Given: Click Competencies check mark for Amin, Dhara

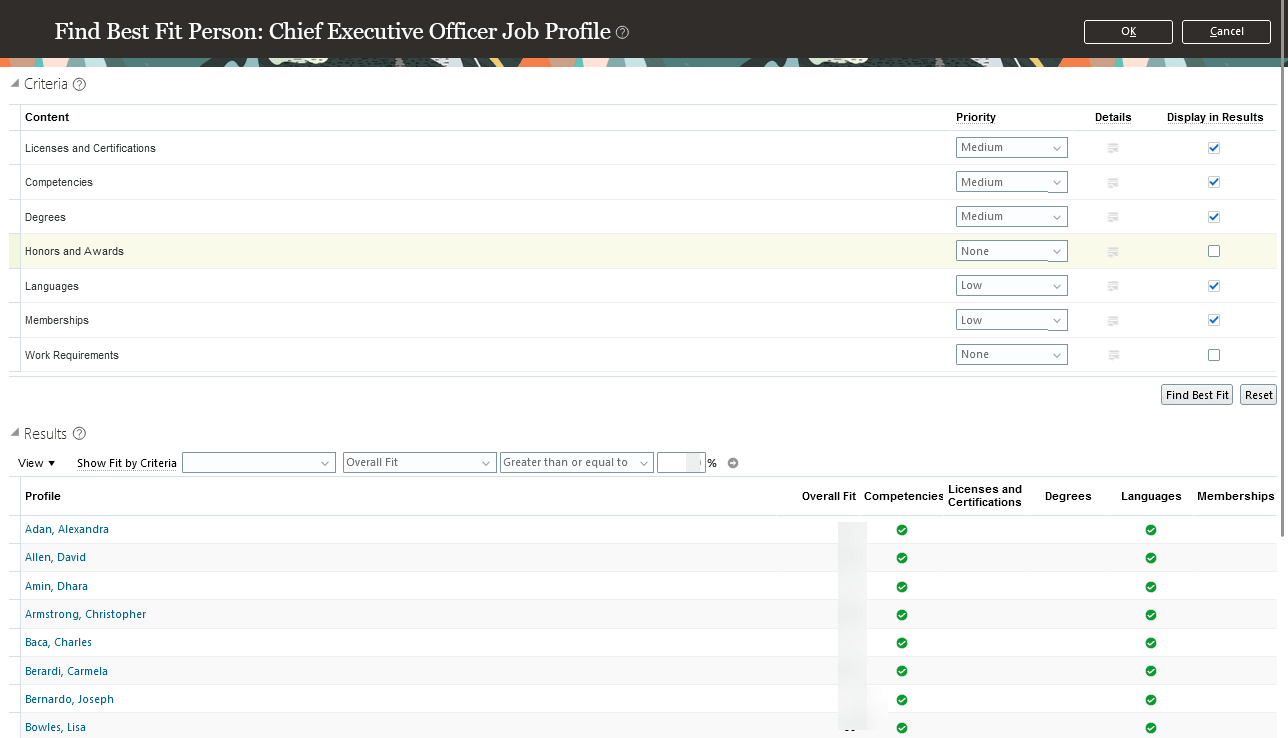Looking at the screenshot, I should click(902, 587).
